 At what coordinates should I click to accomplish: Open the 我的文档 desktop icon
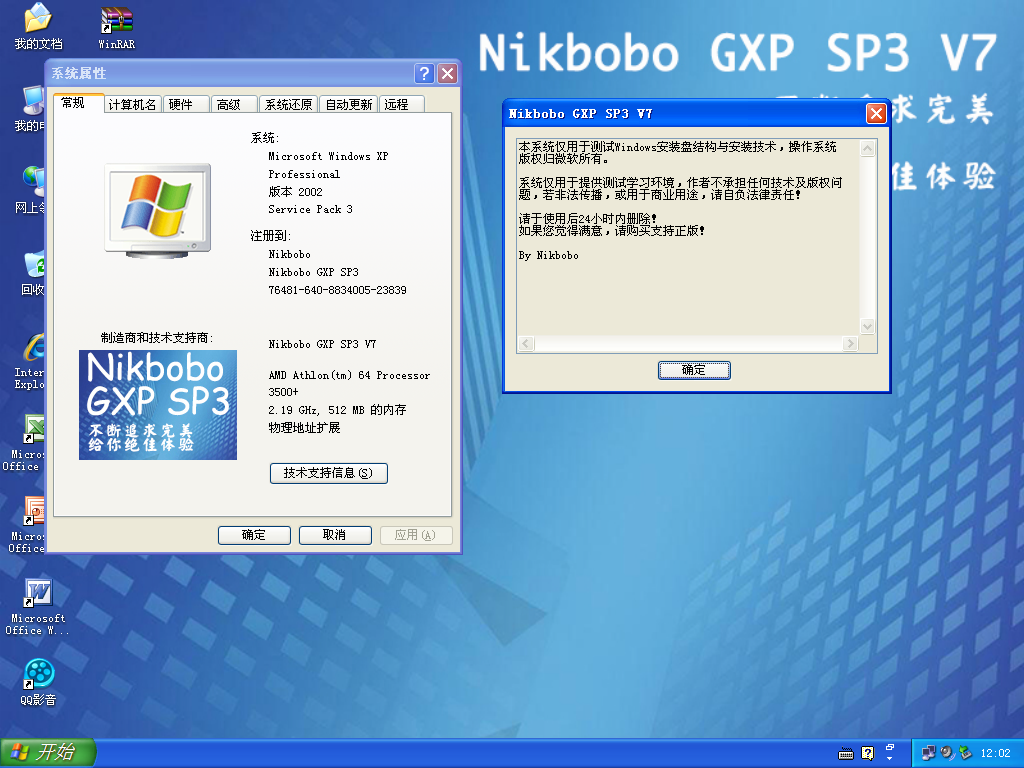click(38, 26)
